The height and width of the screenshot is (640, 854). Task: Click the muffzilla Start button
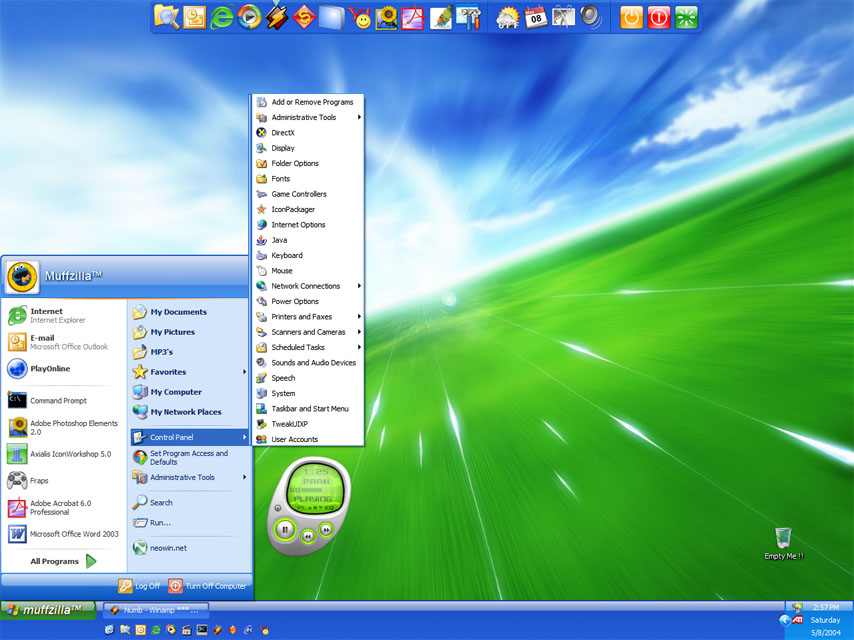tap(47, 609)
